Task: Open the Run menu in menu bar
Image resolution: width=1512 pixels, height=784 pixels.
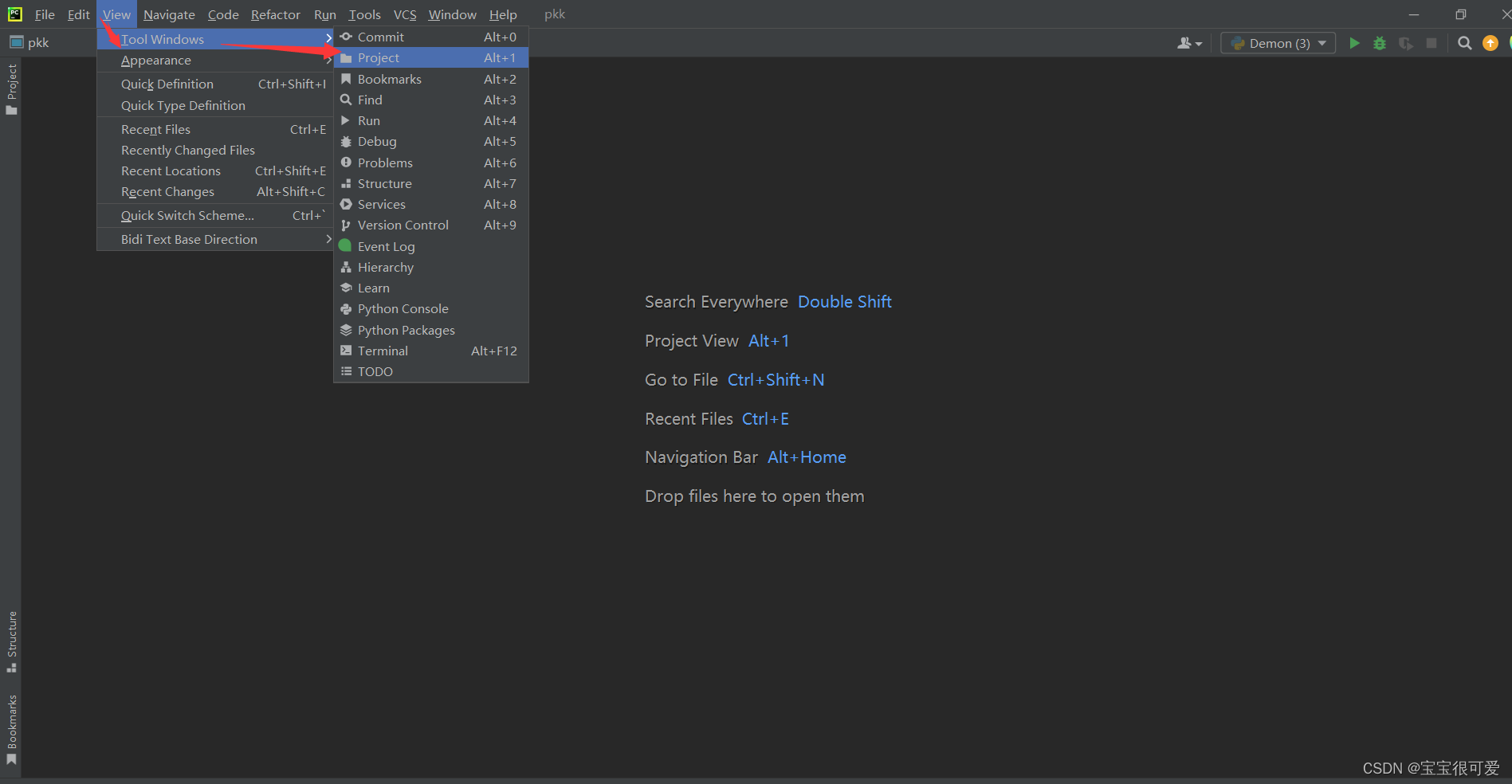Action: click(x=325, y=14)
